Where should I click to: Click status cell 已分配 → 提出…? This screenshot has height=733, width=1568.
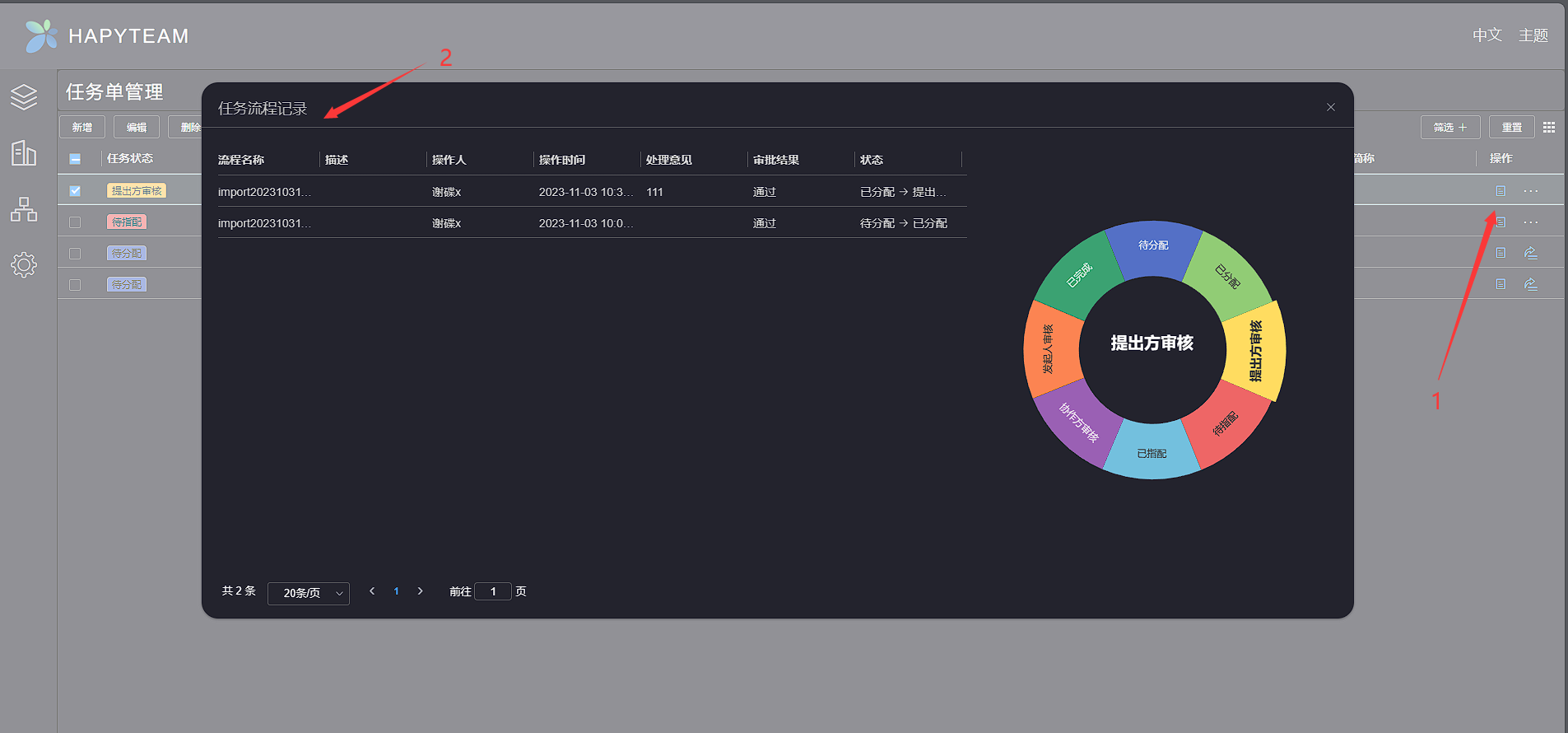(x=903, y=192)
